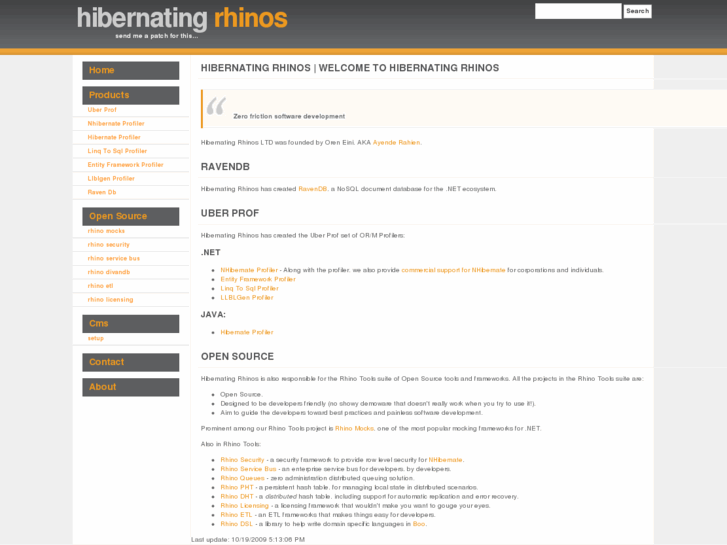Click the Last update timestamp text

248,539
